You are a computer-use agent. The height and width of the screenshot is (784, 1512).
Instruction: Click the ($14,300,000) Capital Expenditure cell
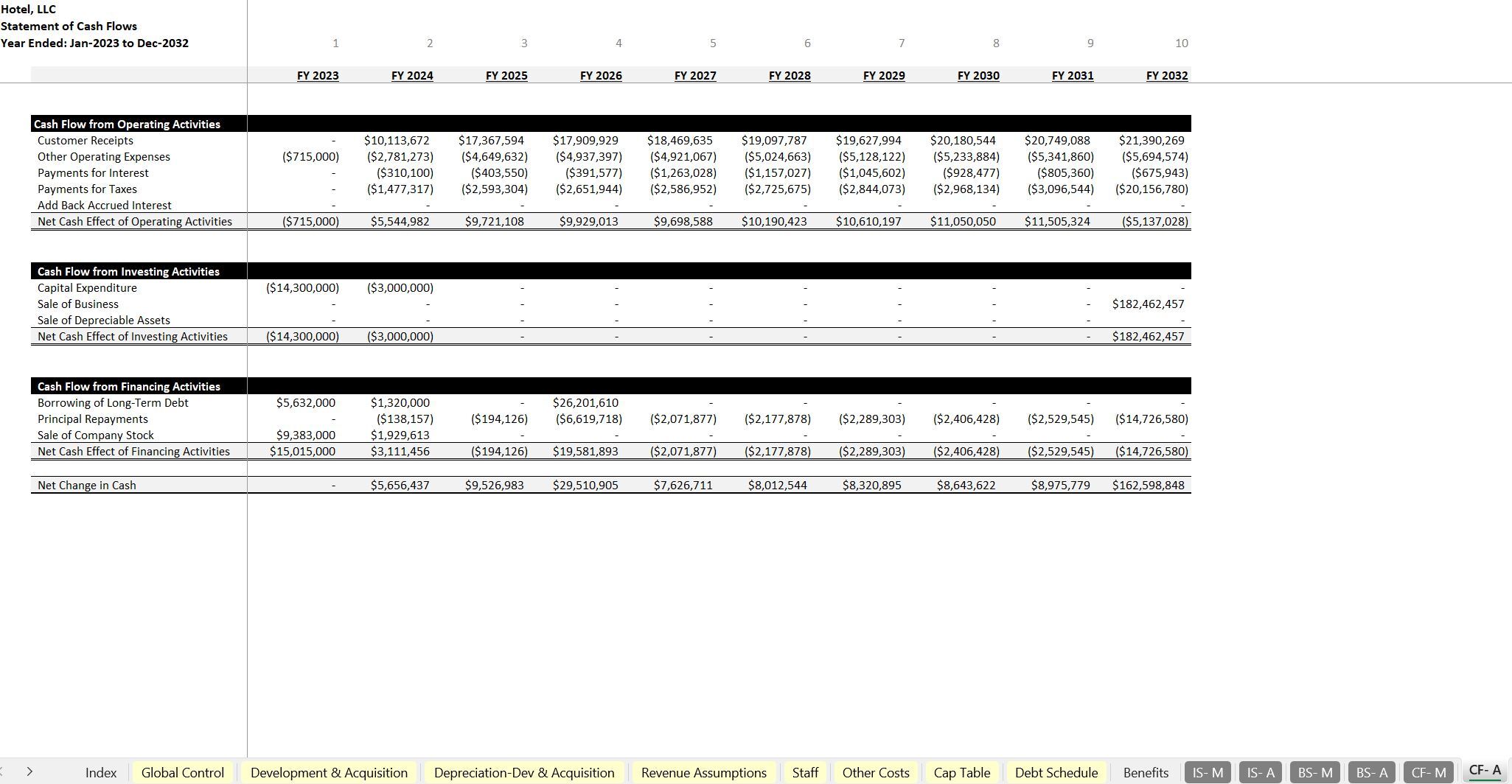click(x=302, y=287)
